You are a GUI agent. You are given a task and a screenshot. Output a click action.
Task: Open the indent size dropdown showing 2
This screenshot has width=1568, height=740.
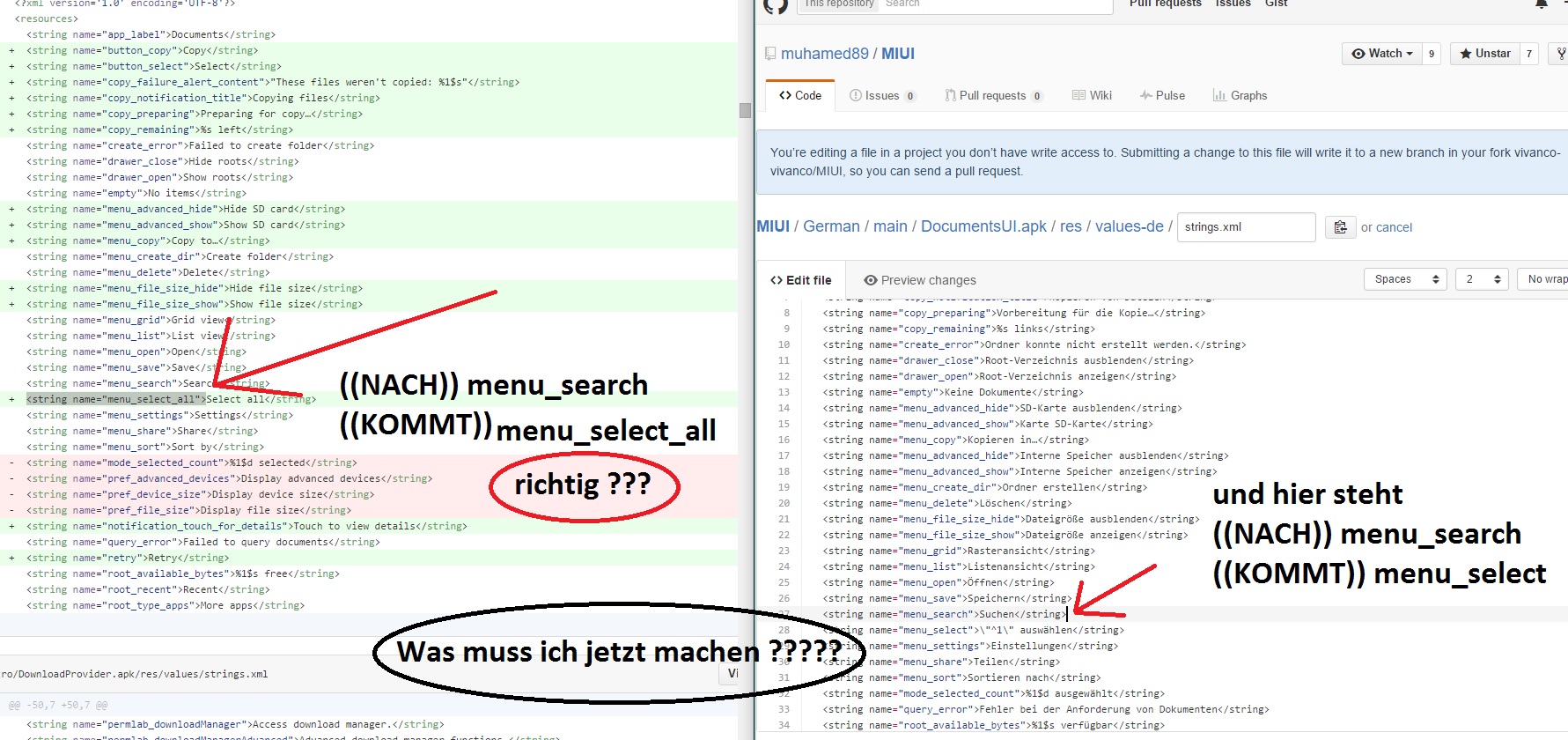(1482, 279)
